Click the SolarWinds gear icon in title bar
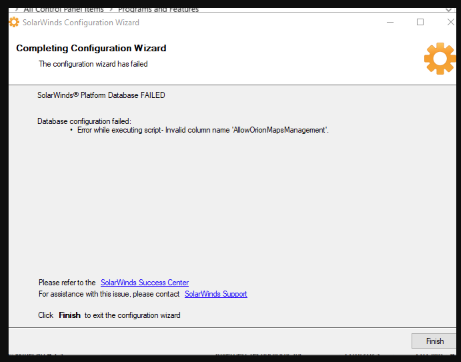This screenshot has width=461, height=362. point(14,22)
